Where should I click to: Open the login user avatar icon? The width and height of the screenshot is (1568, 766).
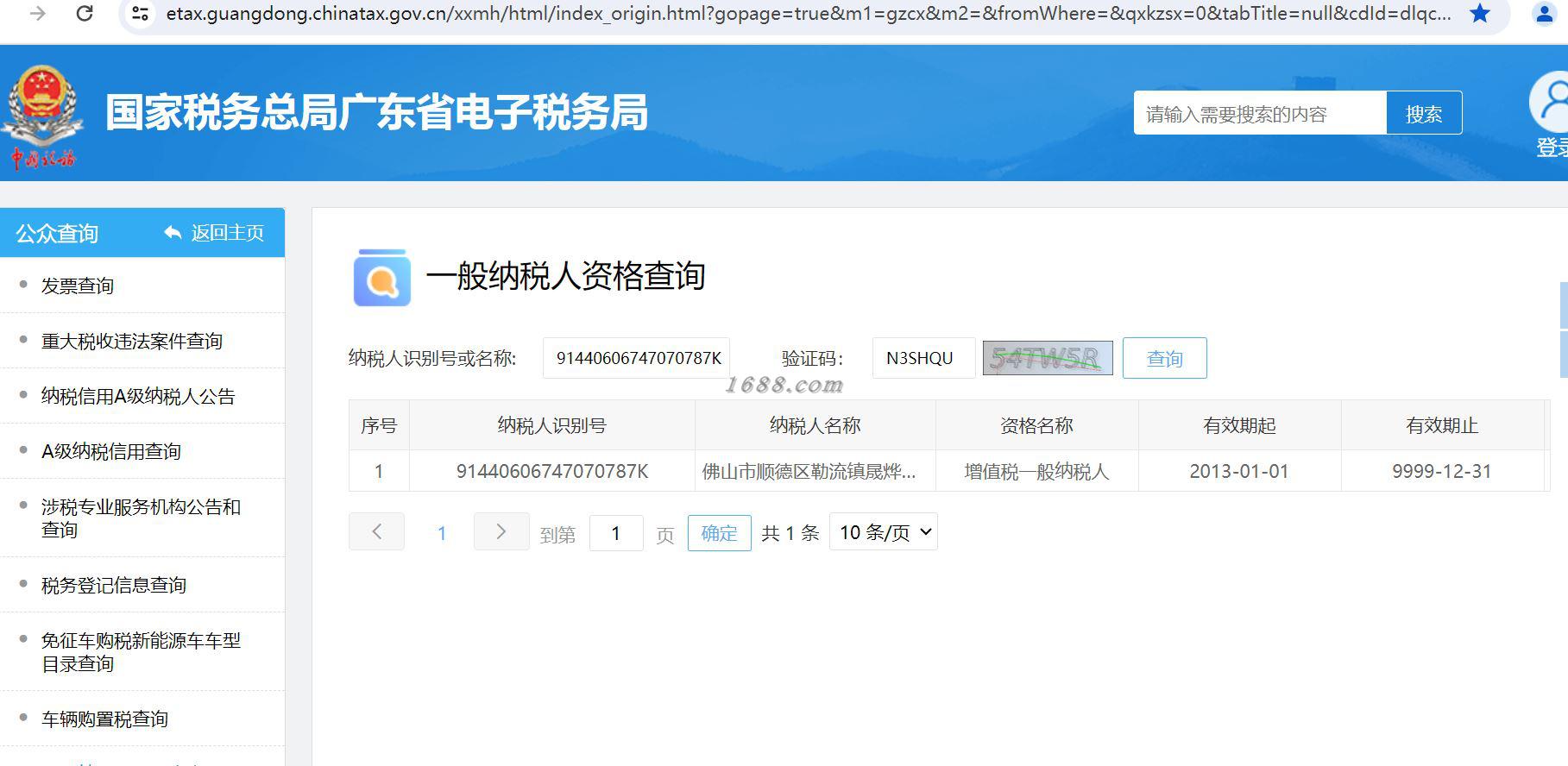coord(1550,102)
